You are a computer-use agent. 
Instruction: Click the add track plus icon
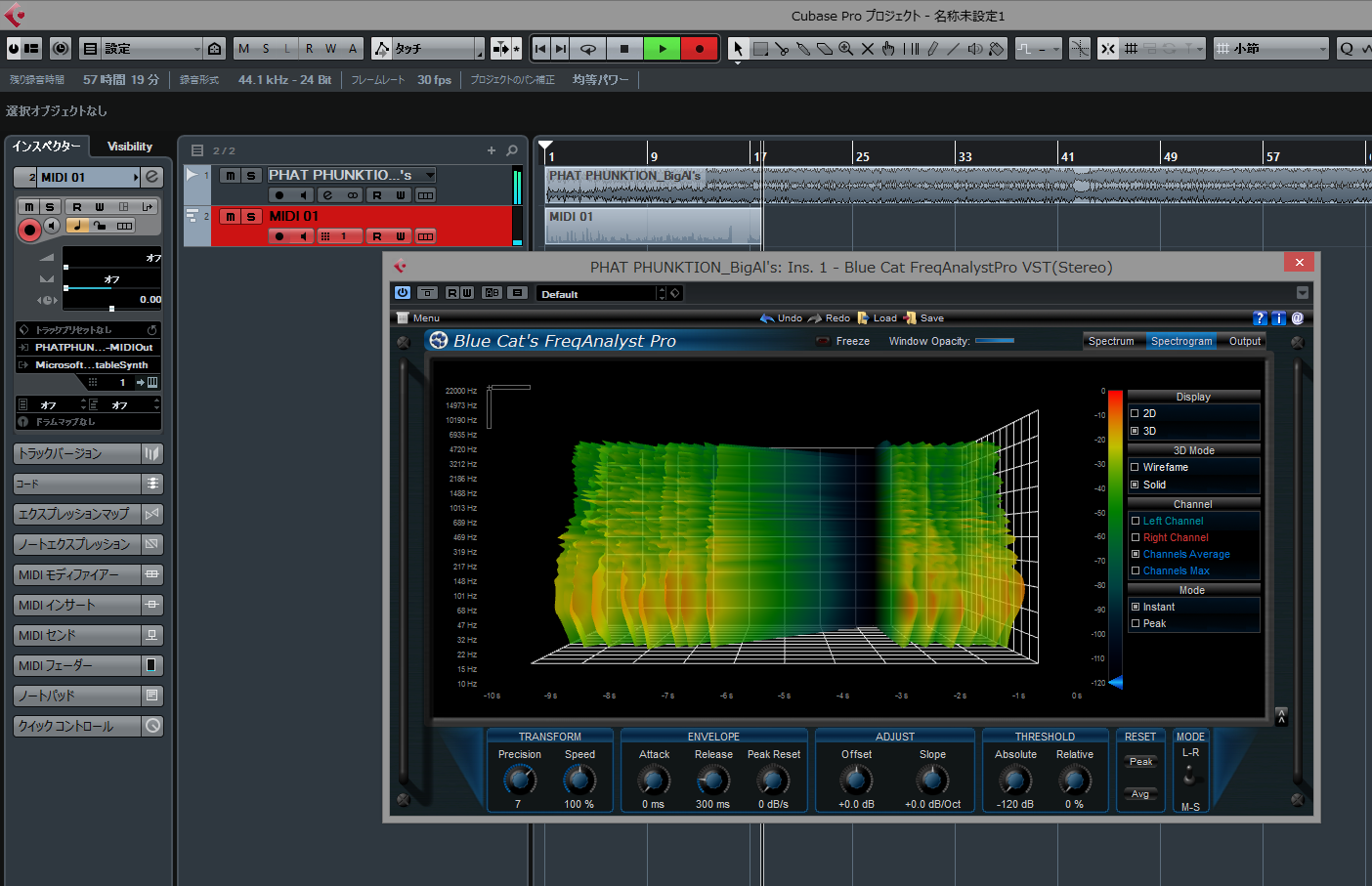coord(492,150)
